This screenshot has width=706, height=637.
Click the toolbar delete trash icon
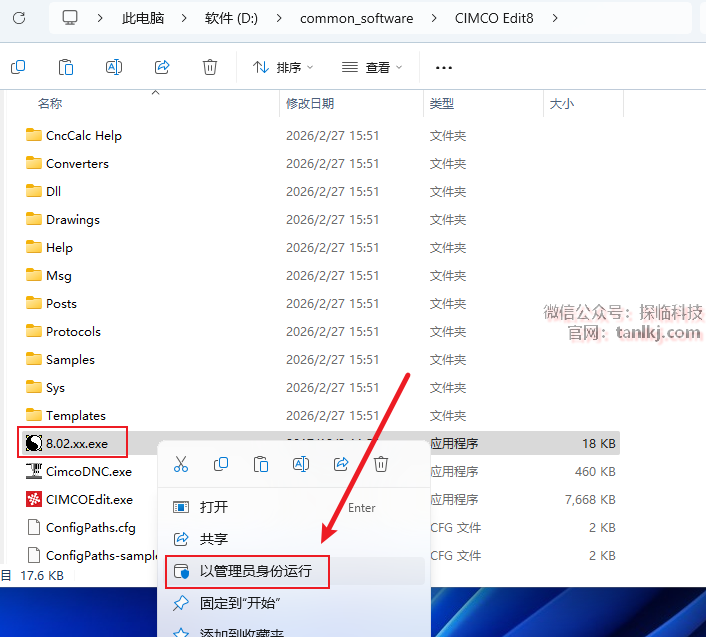point(210,67)
